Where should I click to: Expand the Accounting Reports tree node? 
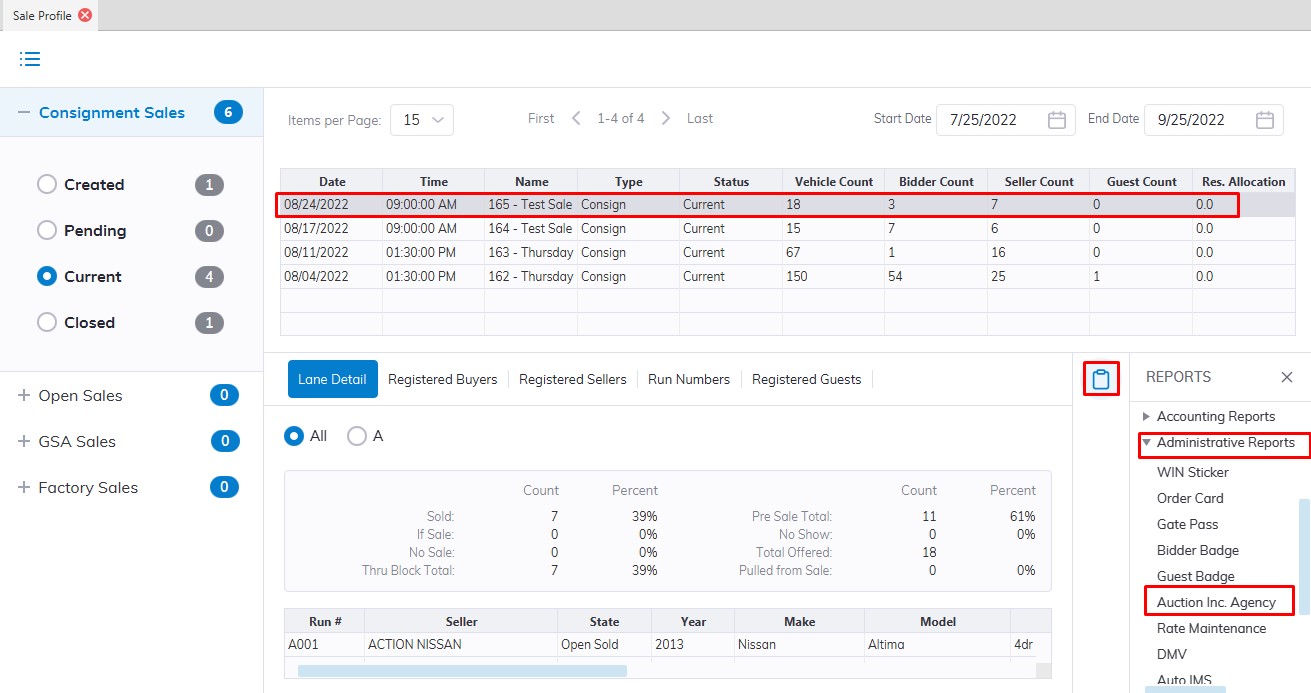(1146, 417)
